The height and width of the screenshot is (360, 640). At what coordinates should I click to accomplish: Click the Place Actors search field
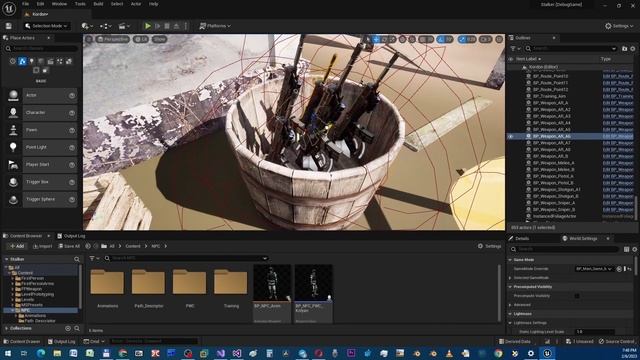41,49
